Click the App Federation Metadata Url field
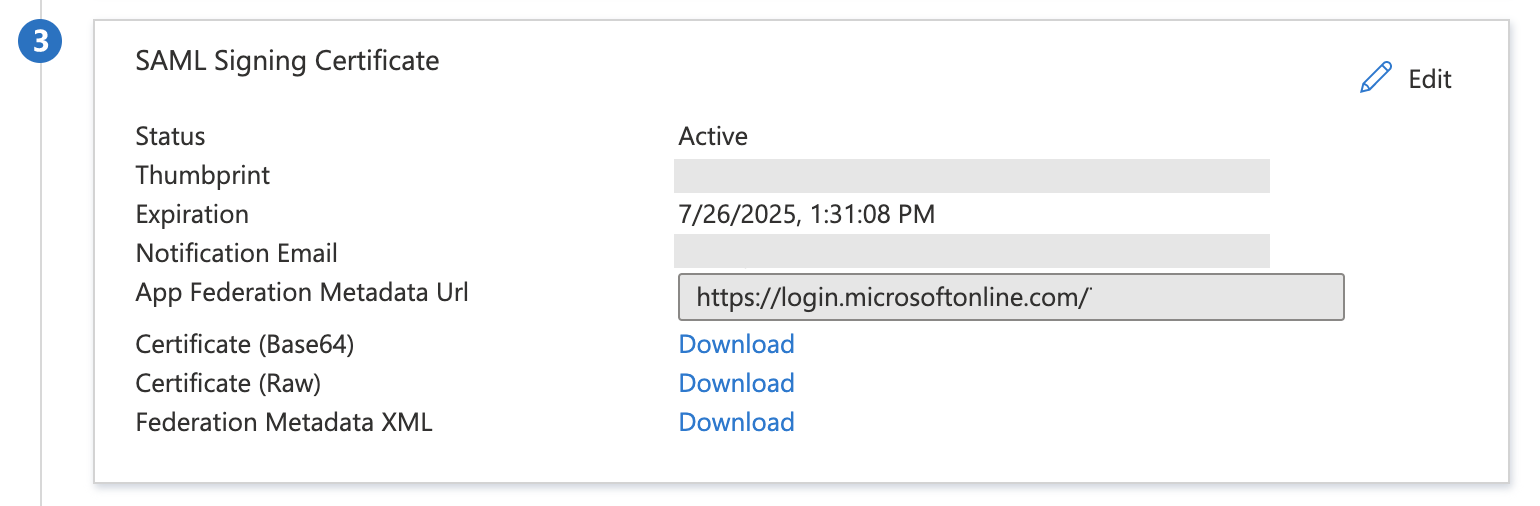 (1011, 297)
